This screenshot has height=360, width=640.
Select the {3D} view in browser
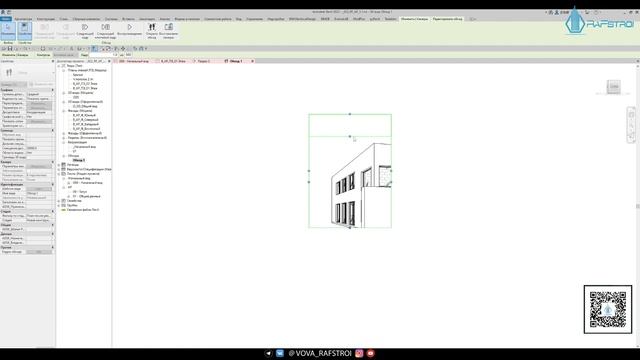point(76,97)
